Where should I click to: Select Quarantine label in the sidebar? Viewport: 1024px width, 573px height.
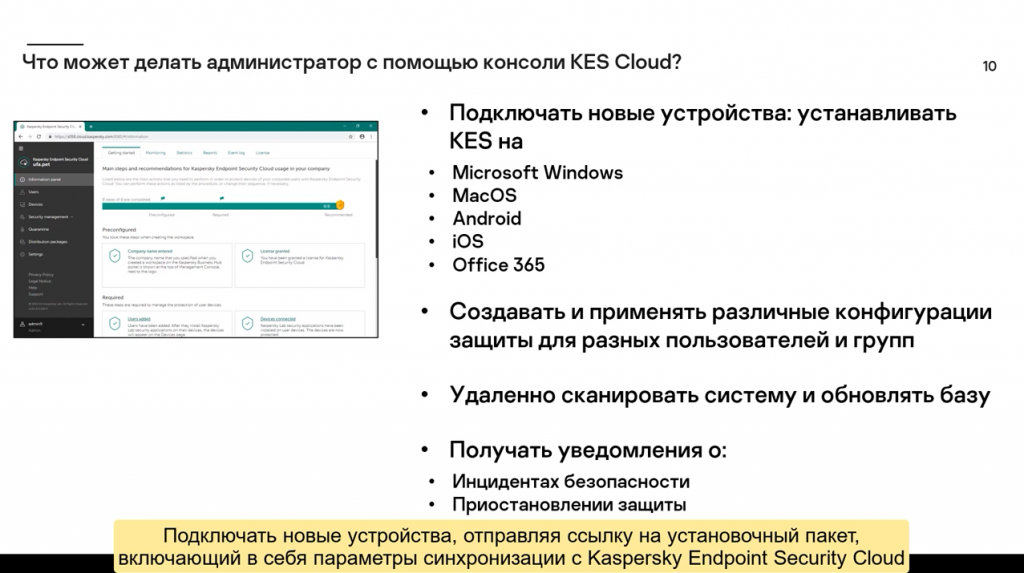(39, 229)
